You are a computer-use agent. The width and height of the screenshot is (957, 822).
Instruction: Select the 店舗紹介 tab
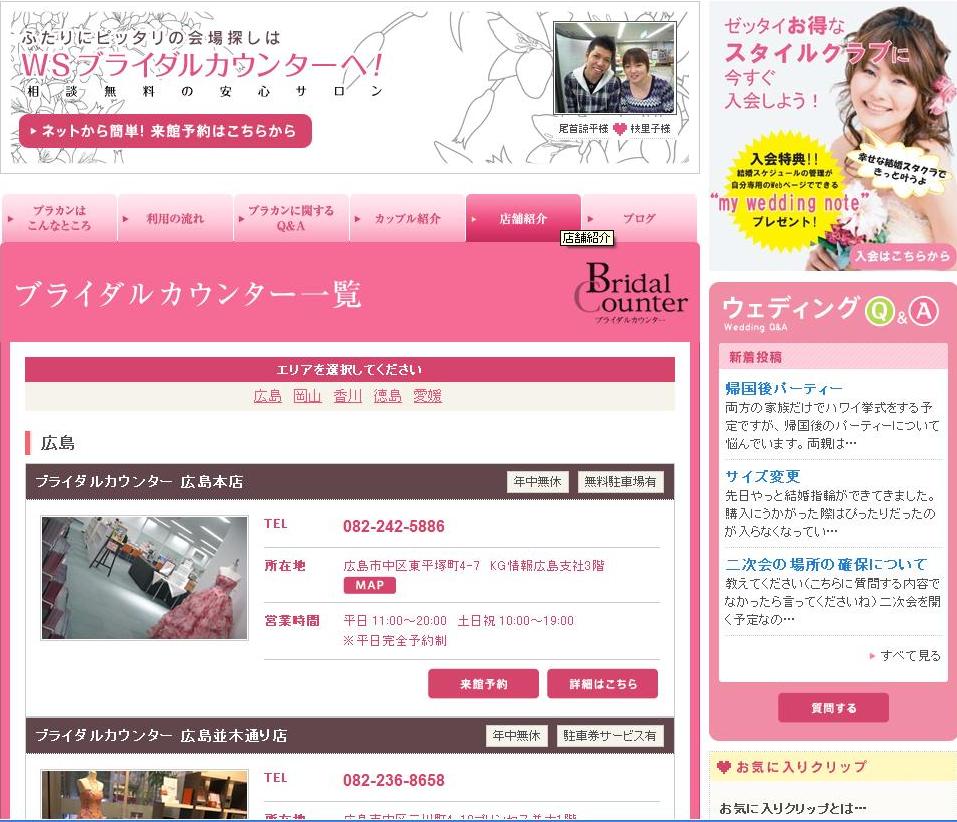click(523, 218)
